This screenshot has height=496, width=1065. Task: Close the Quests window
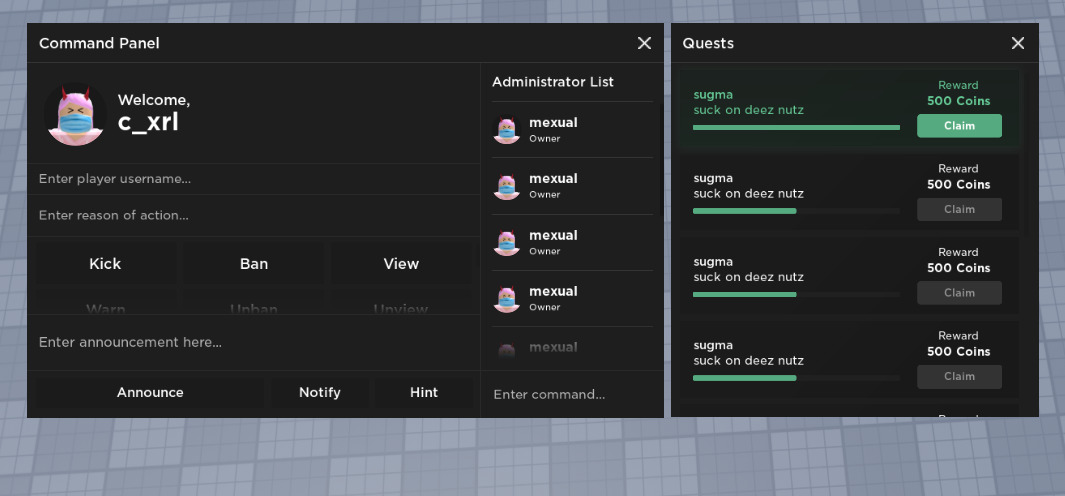click(1017, 43)
